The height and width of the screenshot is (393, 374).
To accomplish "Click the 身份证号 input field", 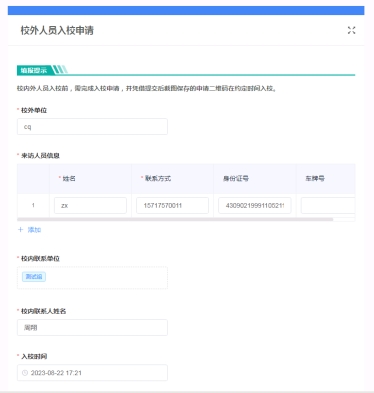I will coord(255,205).
